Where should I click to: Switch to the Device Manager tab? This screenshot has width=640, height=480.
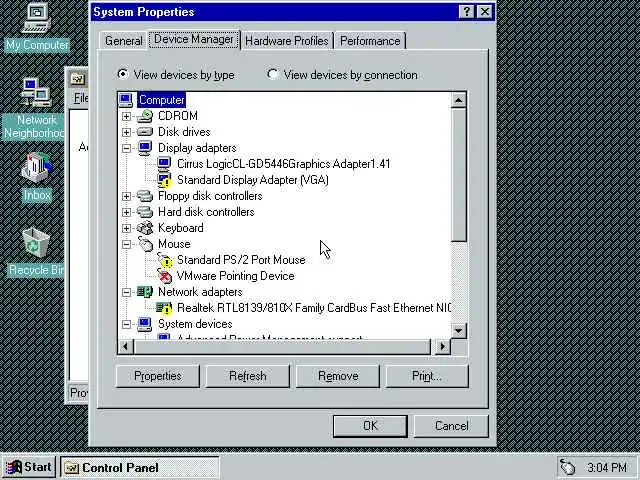[194, 40]
